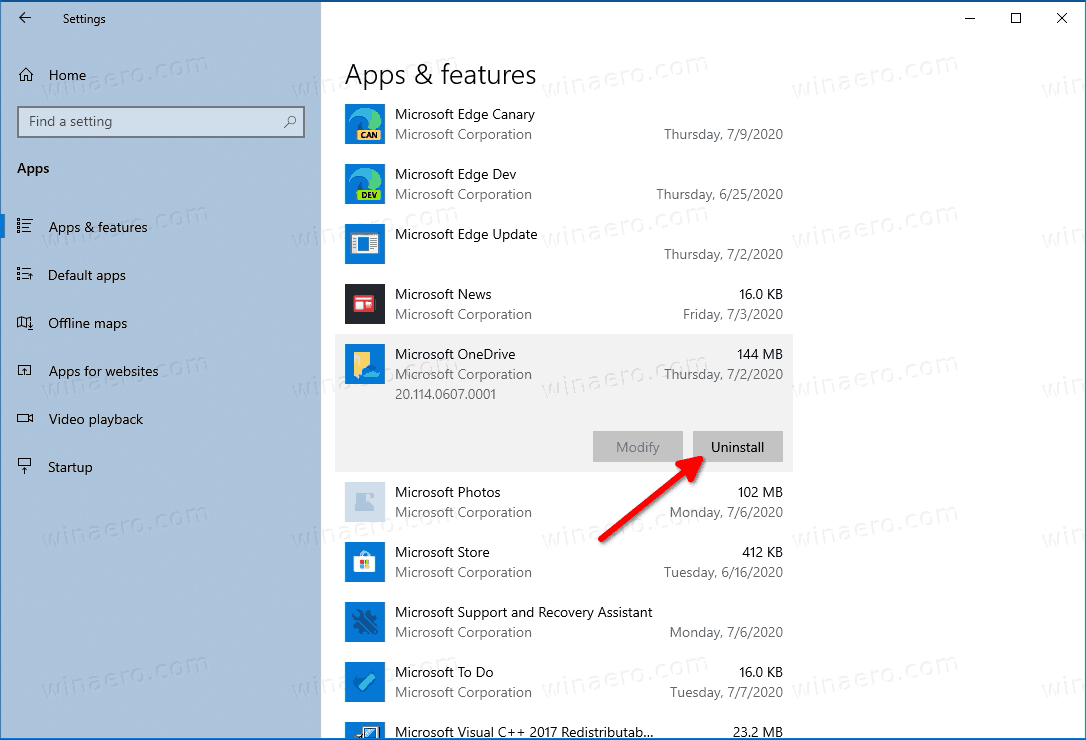1086x740 pixels.
Task: Open the Apps & features page
Action: point(98,227)
